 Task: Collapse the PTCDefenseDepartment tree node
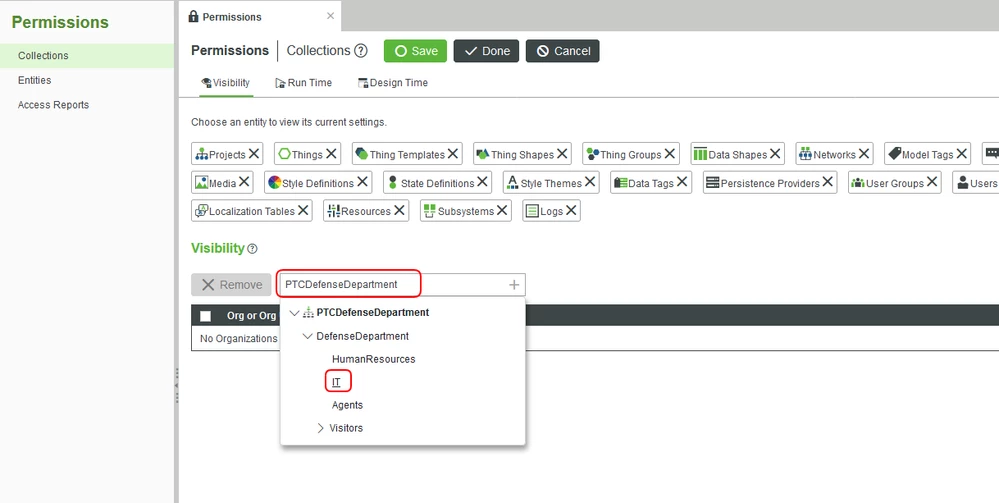point(294,312)
